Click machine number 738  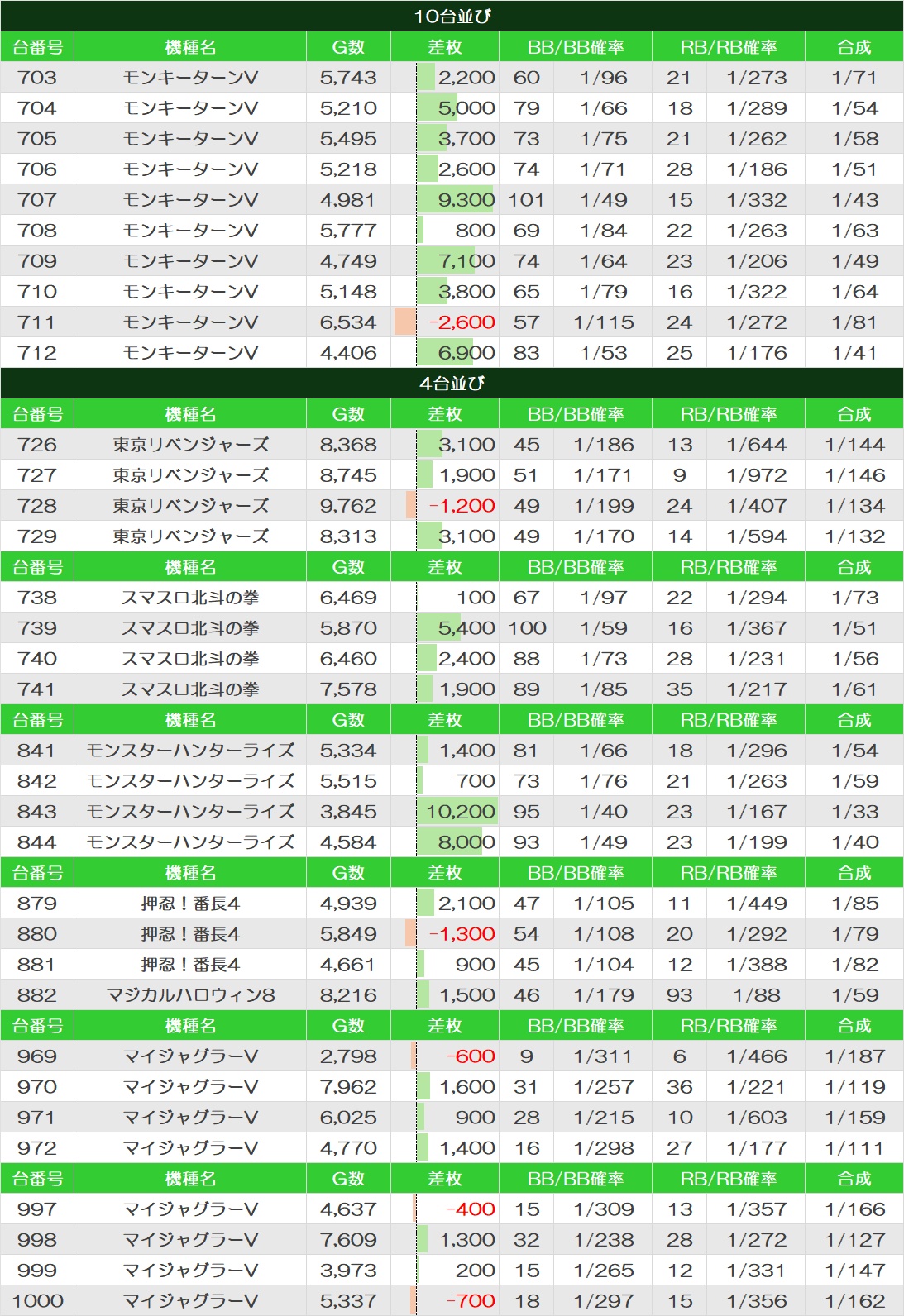37,598
